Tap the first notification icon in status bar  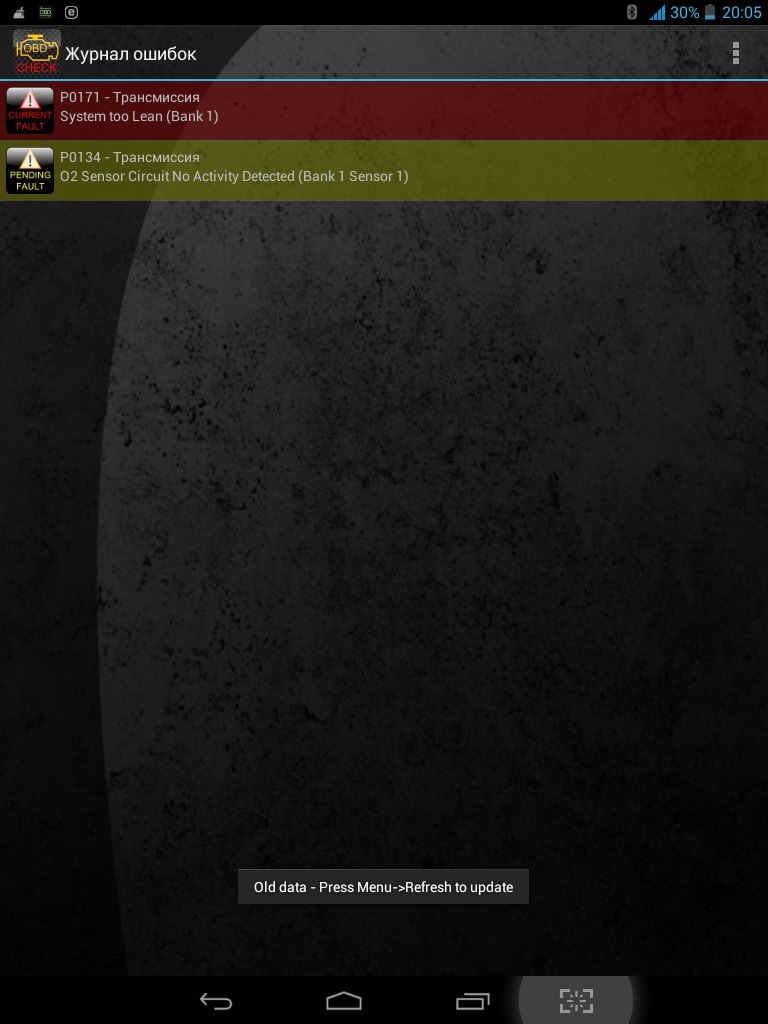point(19,12)
